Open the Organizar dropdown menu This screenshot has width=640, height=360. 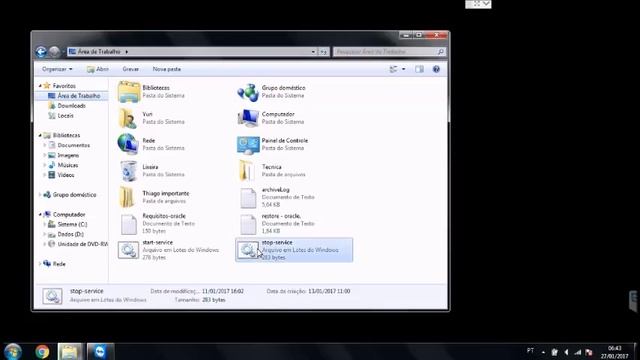[57, 69]
